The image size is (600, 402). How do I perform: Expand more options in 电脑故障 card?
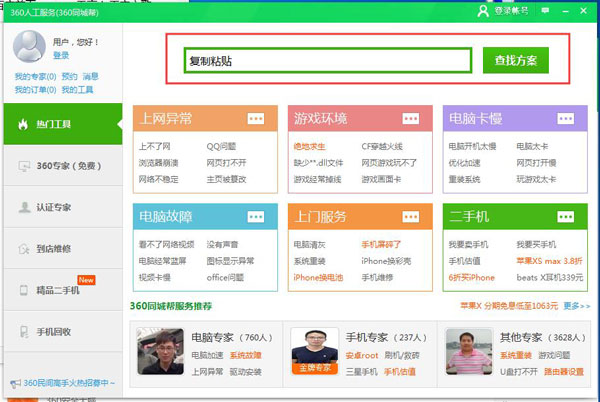pyautogui.click(x=256, y=217)
